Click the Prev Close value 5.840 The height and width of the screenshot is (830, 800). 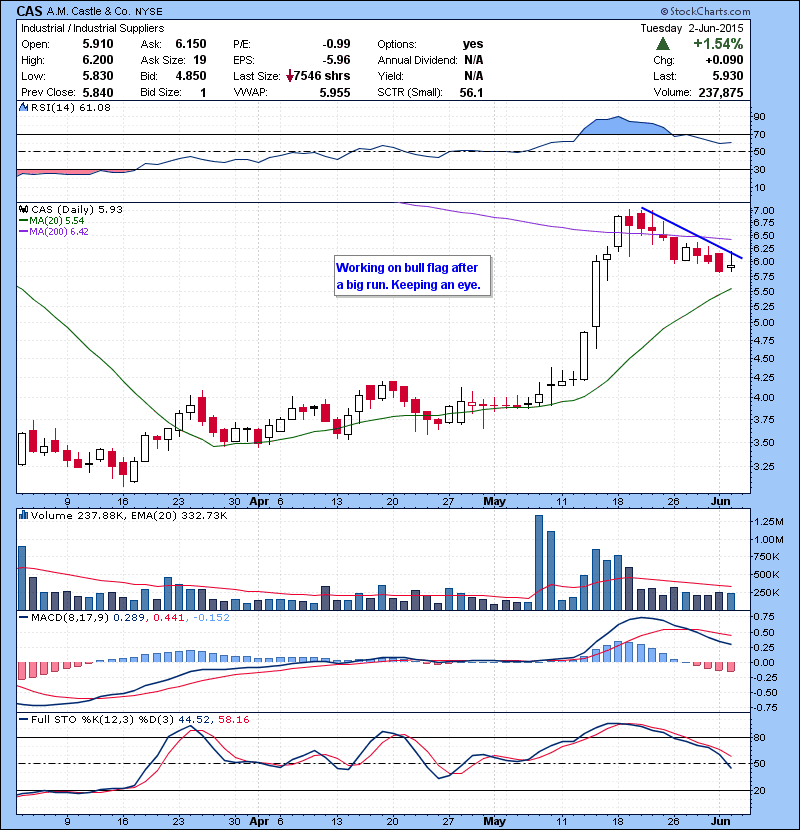[98, 93]
